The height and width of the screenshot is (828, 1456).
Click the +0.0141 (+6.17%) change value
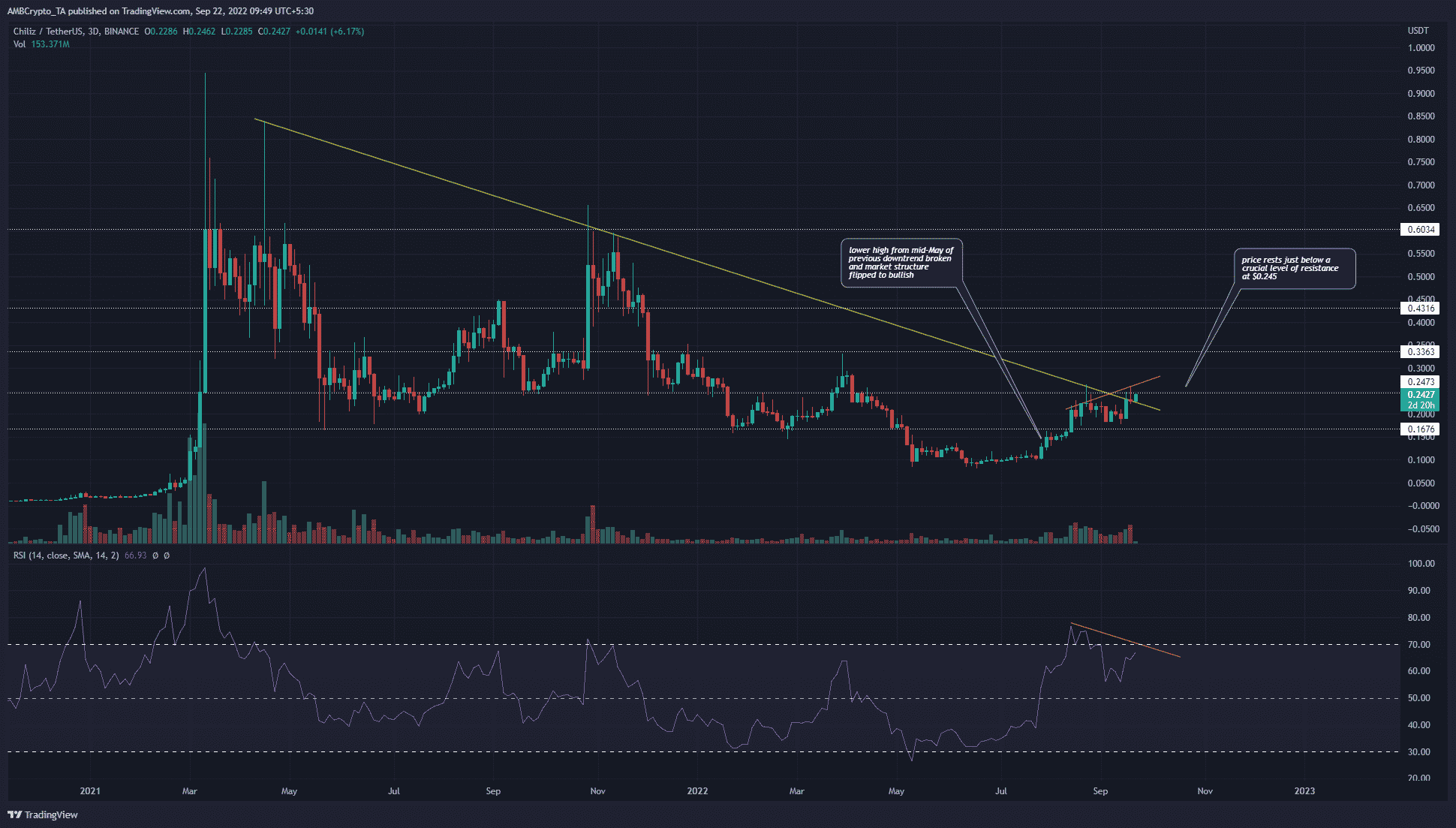point(330,32)
